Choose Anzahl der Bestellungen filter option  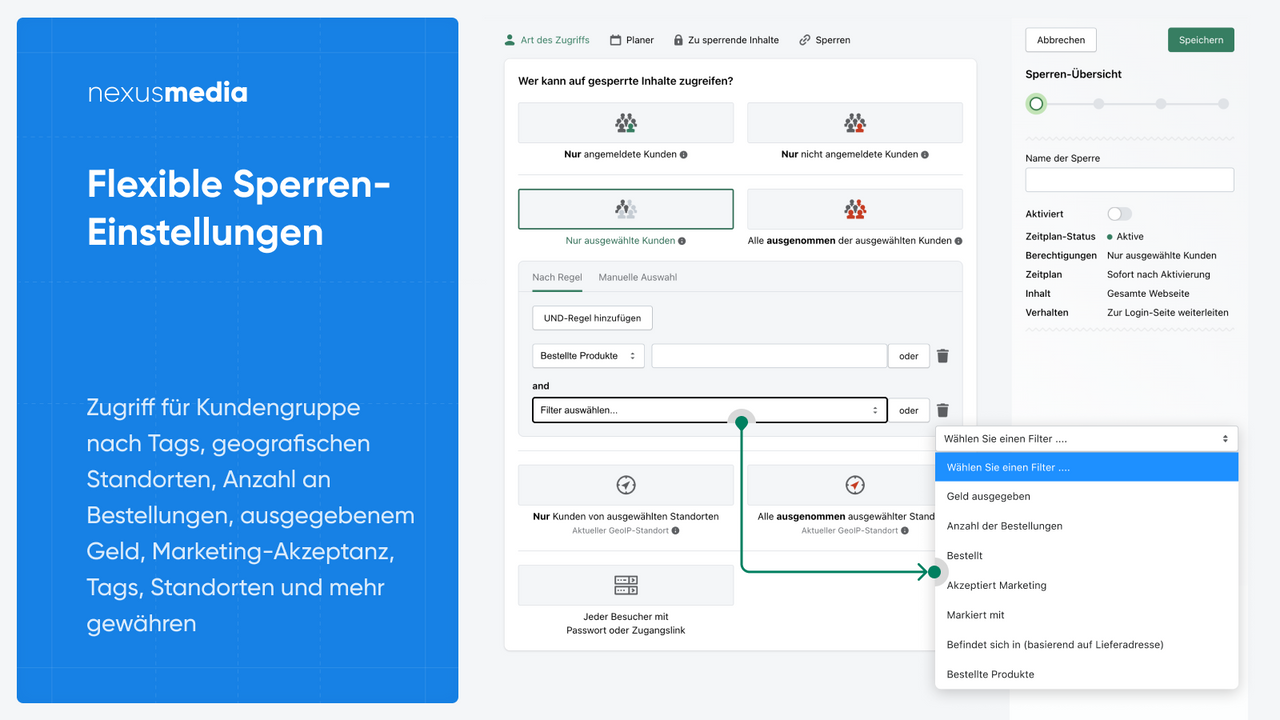tap(1086, 526)
